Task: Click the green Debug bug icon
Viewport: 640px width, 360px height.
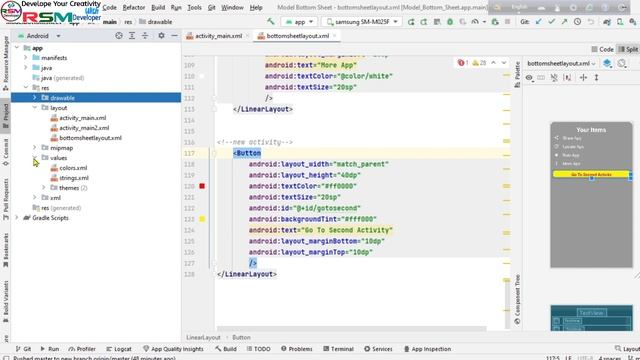Action: (x=450, y=22)
